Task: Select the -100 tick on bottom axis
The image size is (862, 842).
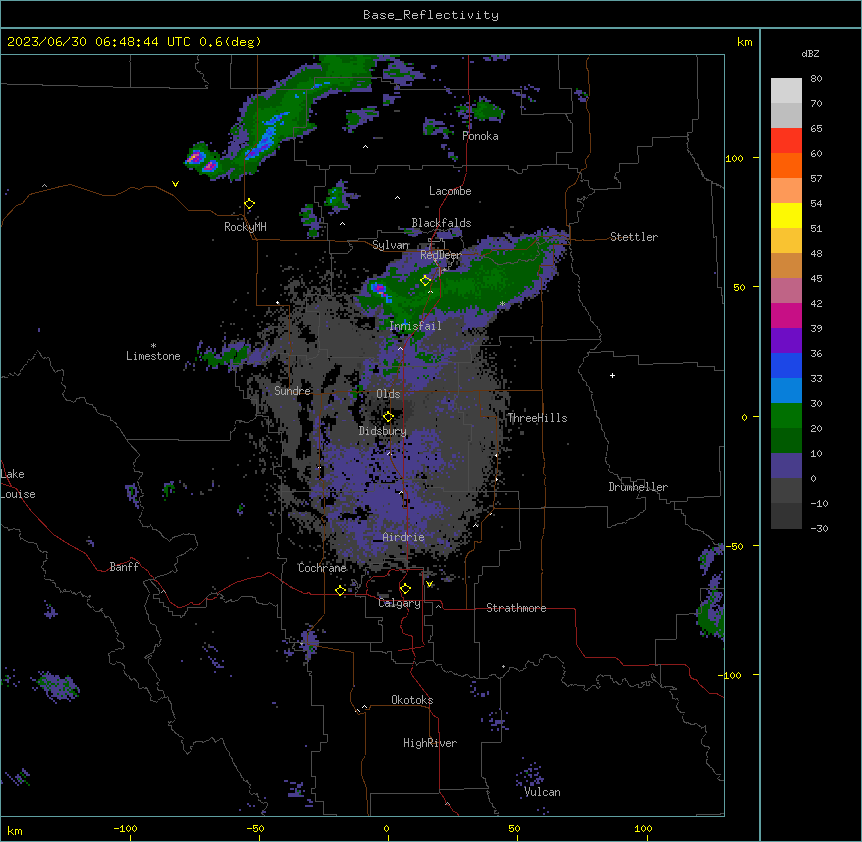Action: (x=125, y=829)
